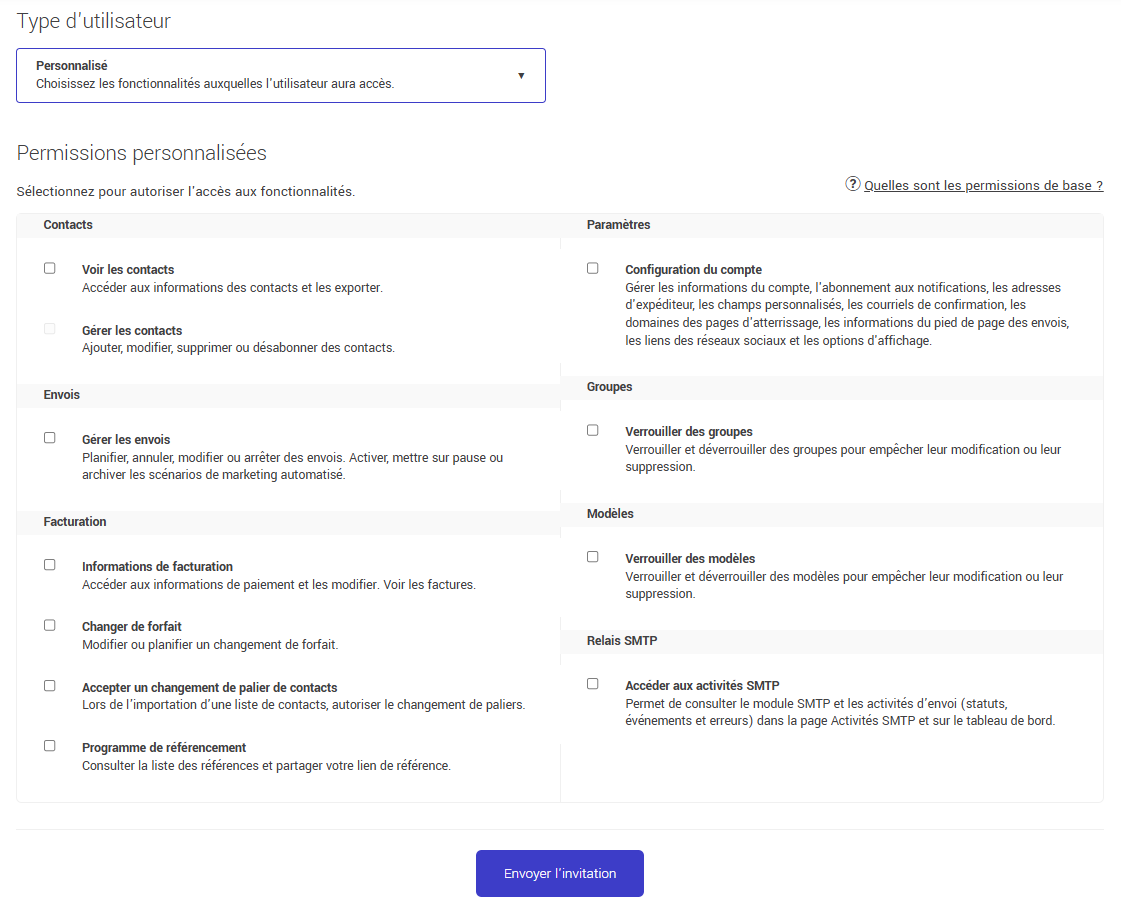
Task: Enable 'Accéder aux activités SMTP'
Action: (592, 684)
